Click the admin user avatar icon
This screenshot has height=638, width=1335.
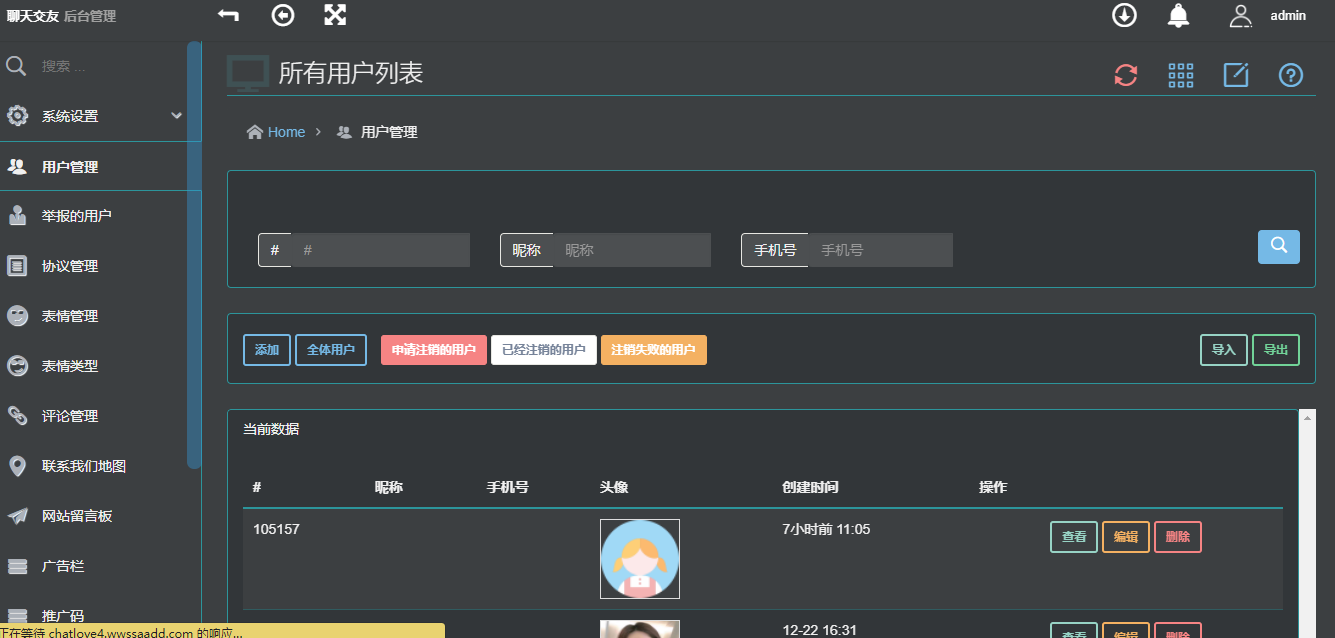click(1241, 15)
